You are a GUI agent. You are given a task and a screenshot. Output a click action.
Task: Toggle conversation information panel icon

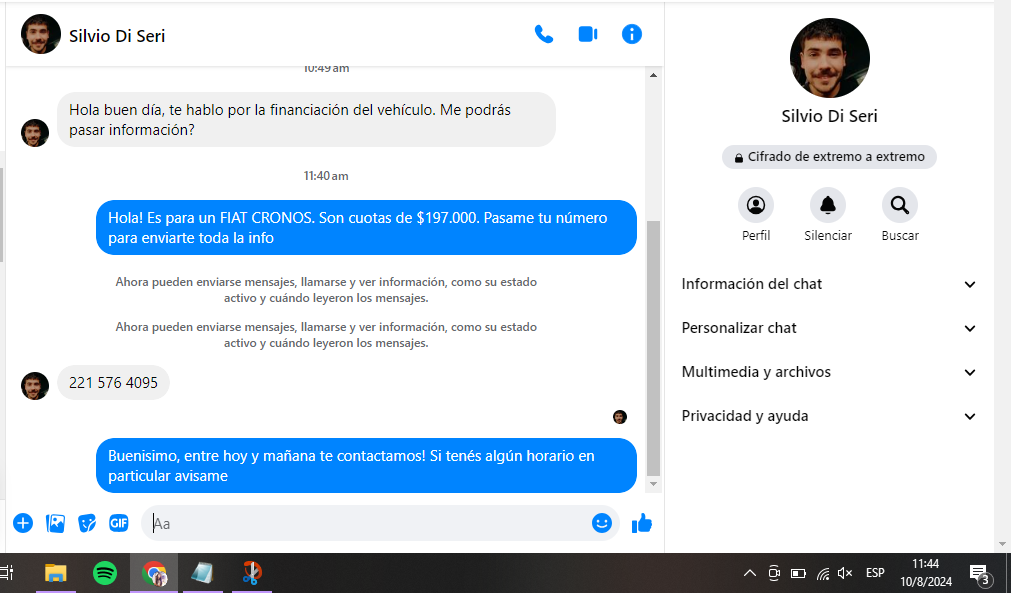(631, 34)
